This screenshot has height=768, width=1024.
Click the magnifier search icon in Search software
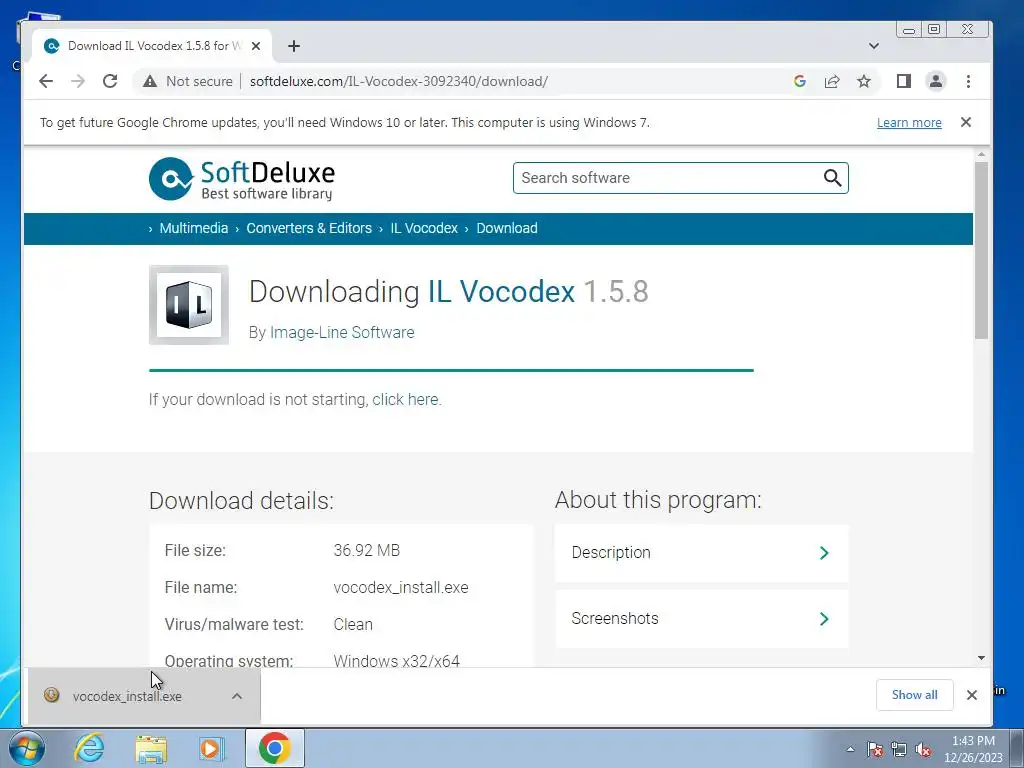point(831,178)
